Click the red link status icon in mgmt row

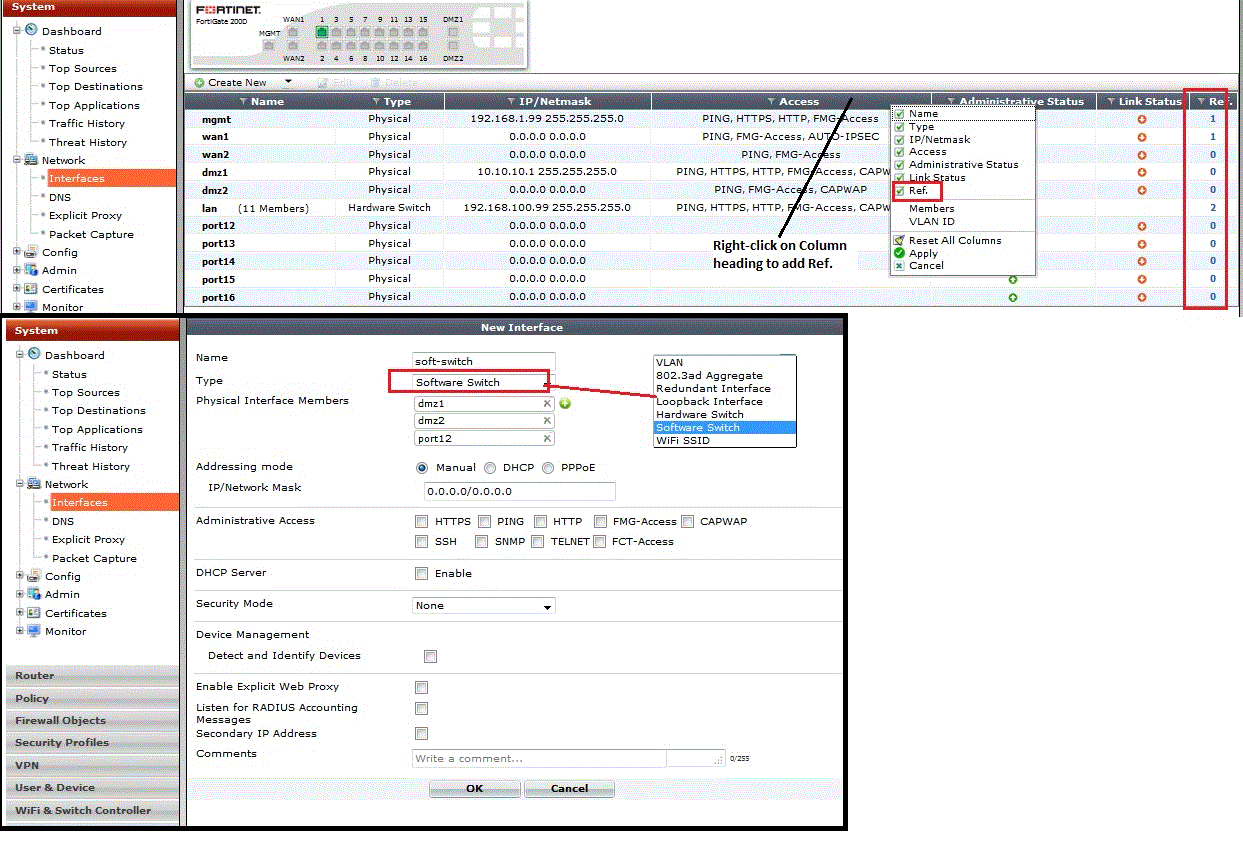1141,119
